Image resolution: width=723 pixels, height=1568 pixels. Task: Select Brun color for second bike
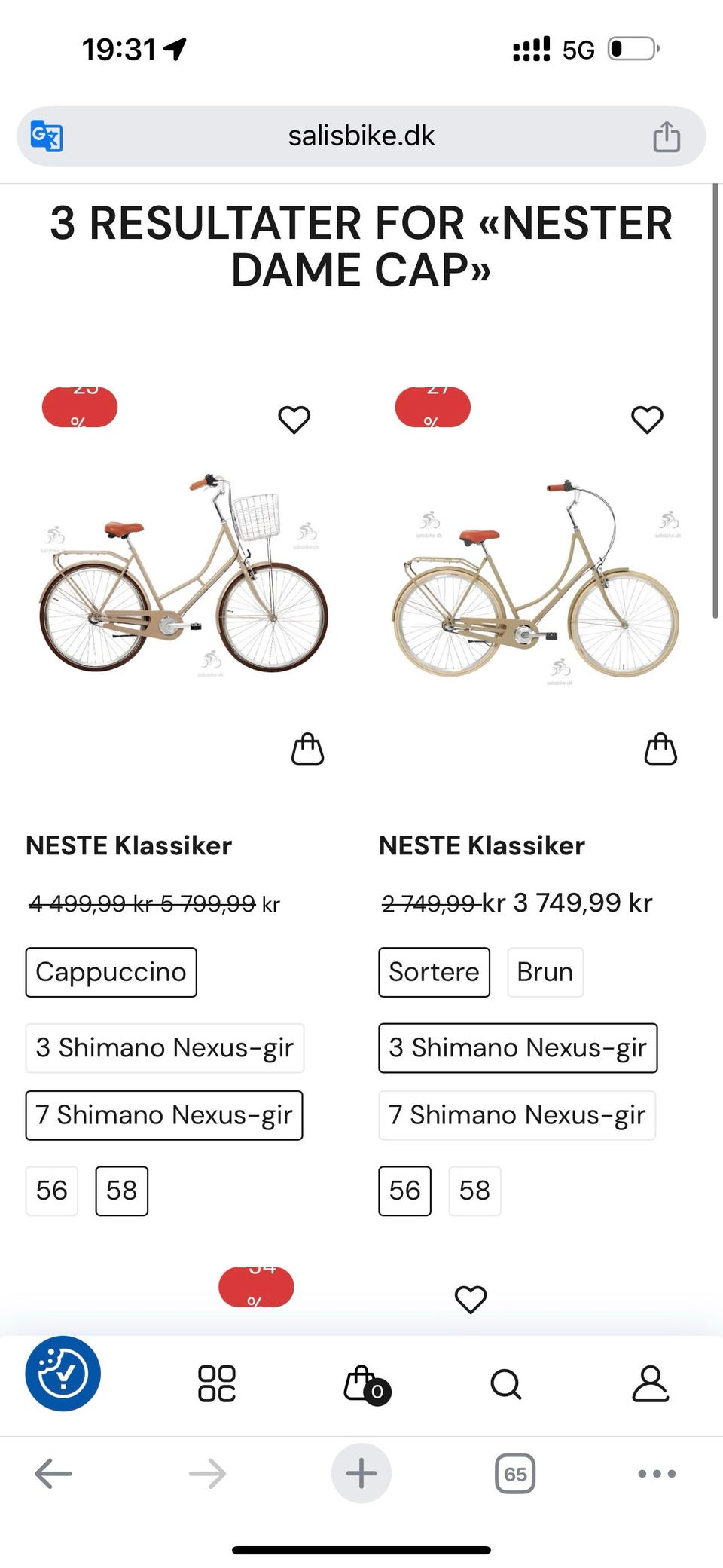tap(545, 972)
